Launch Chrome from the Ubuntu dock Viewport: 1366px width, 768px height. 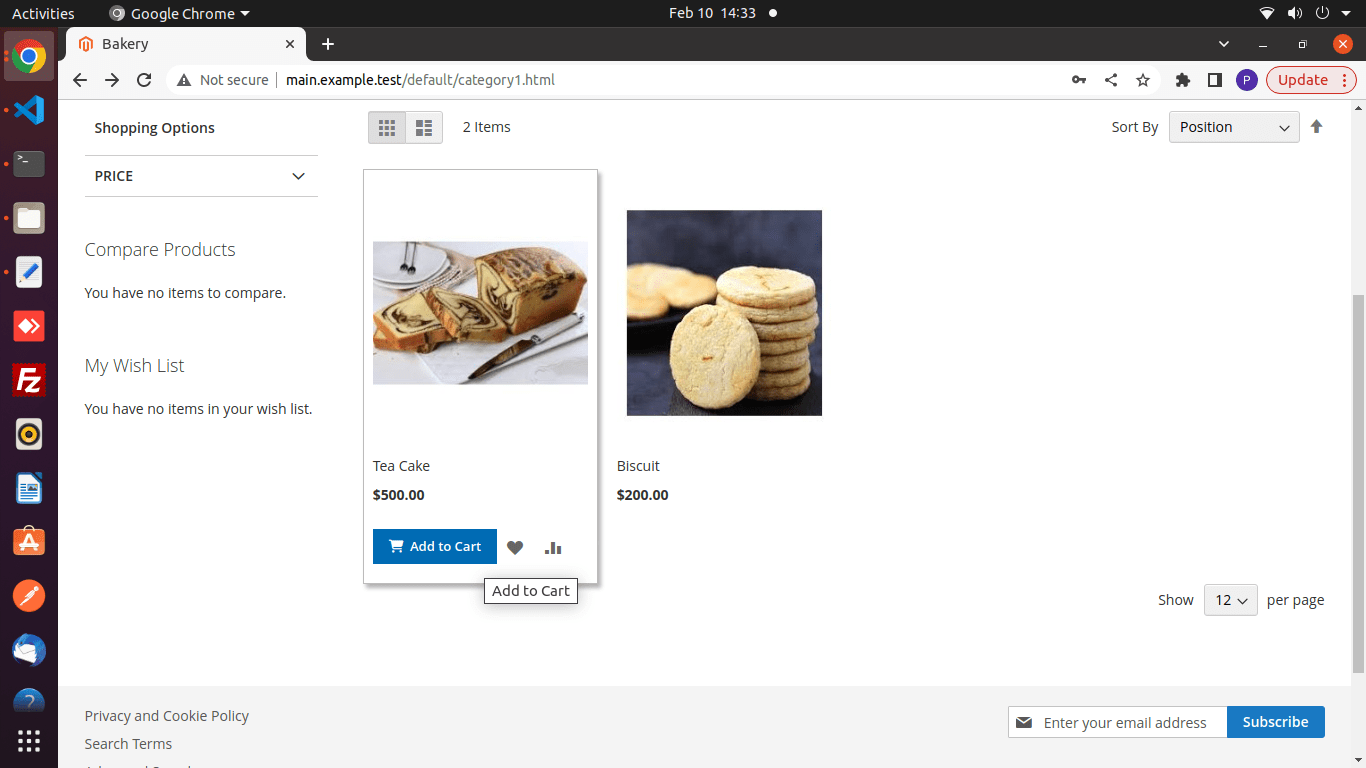[28, 56]
